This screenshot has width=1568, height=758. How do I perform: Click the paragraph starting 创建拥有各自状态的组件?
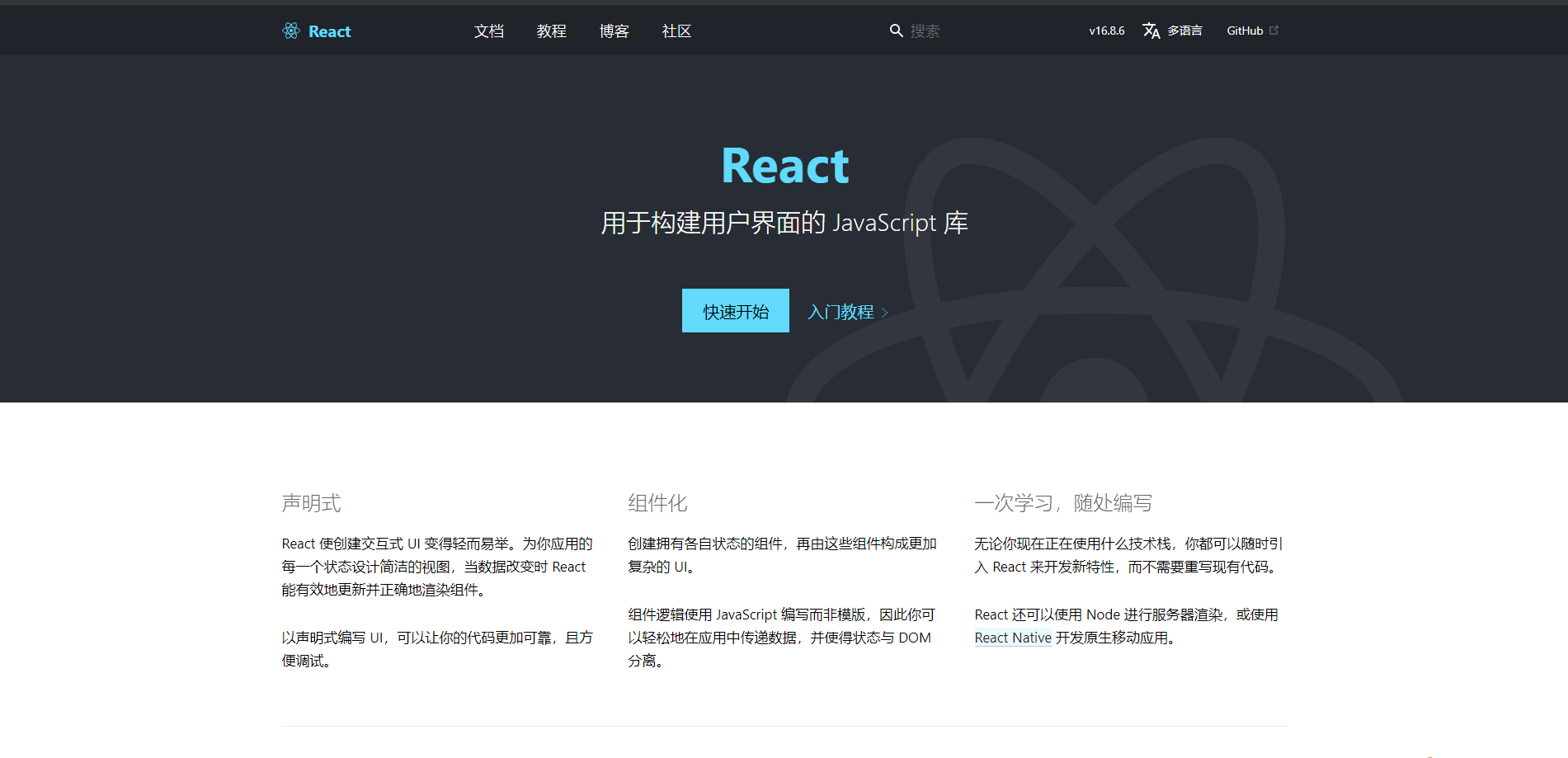click(782, 555)
